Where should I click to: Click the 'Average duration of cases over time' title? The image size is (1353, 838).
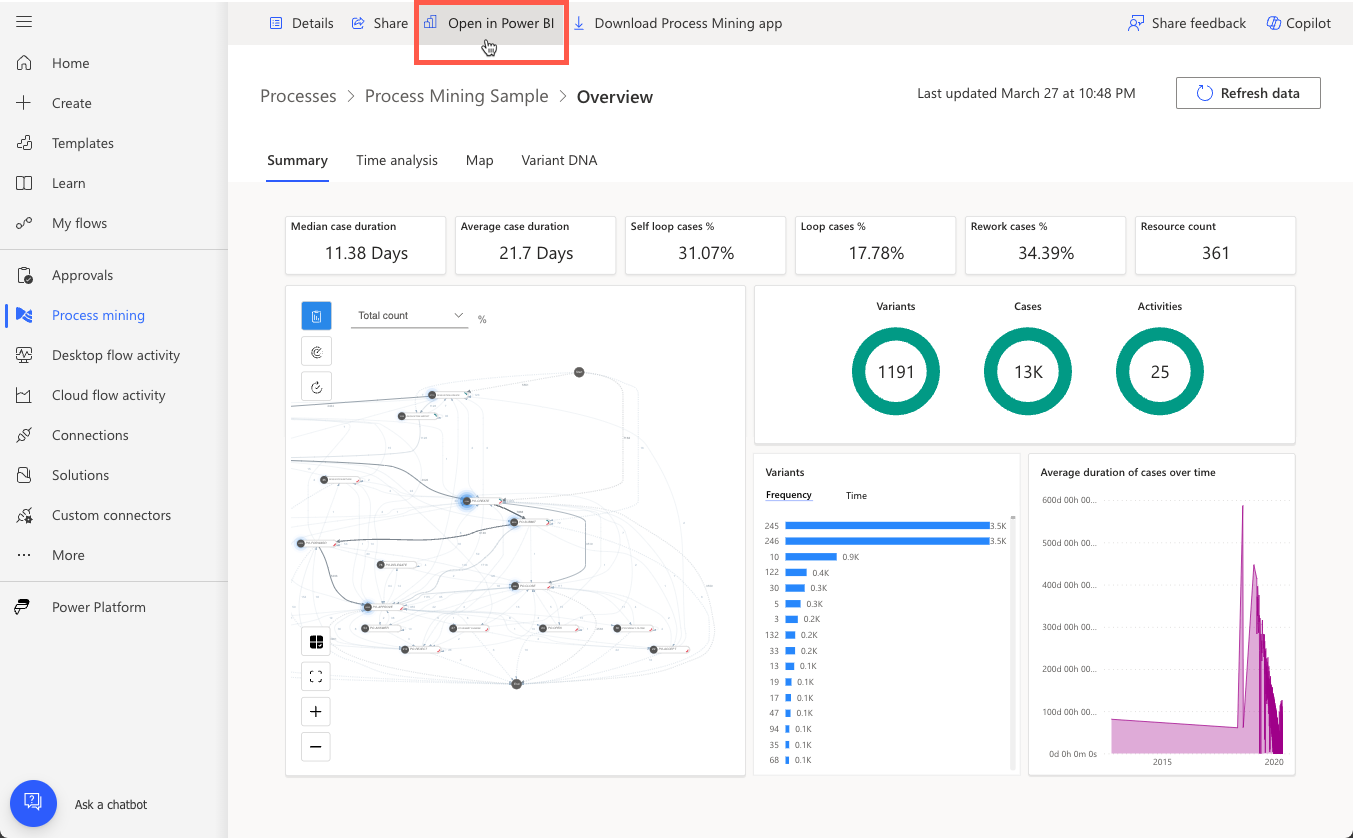click(x=1128, y=473)
